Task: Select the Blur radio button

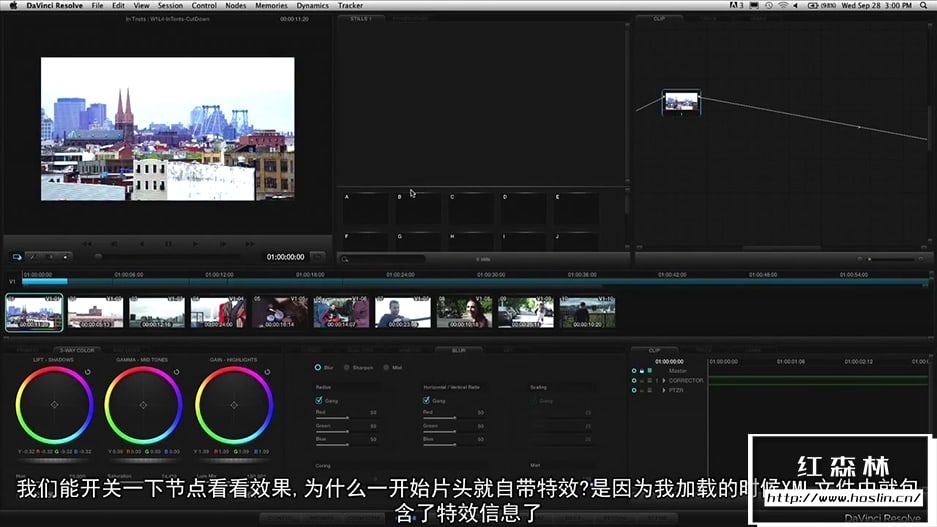Action: click(x=318, y=367)
